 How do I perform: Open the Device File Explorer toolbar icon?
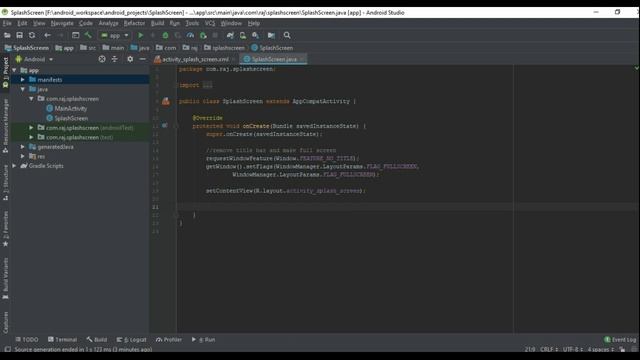point(271,36)
